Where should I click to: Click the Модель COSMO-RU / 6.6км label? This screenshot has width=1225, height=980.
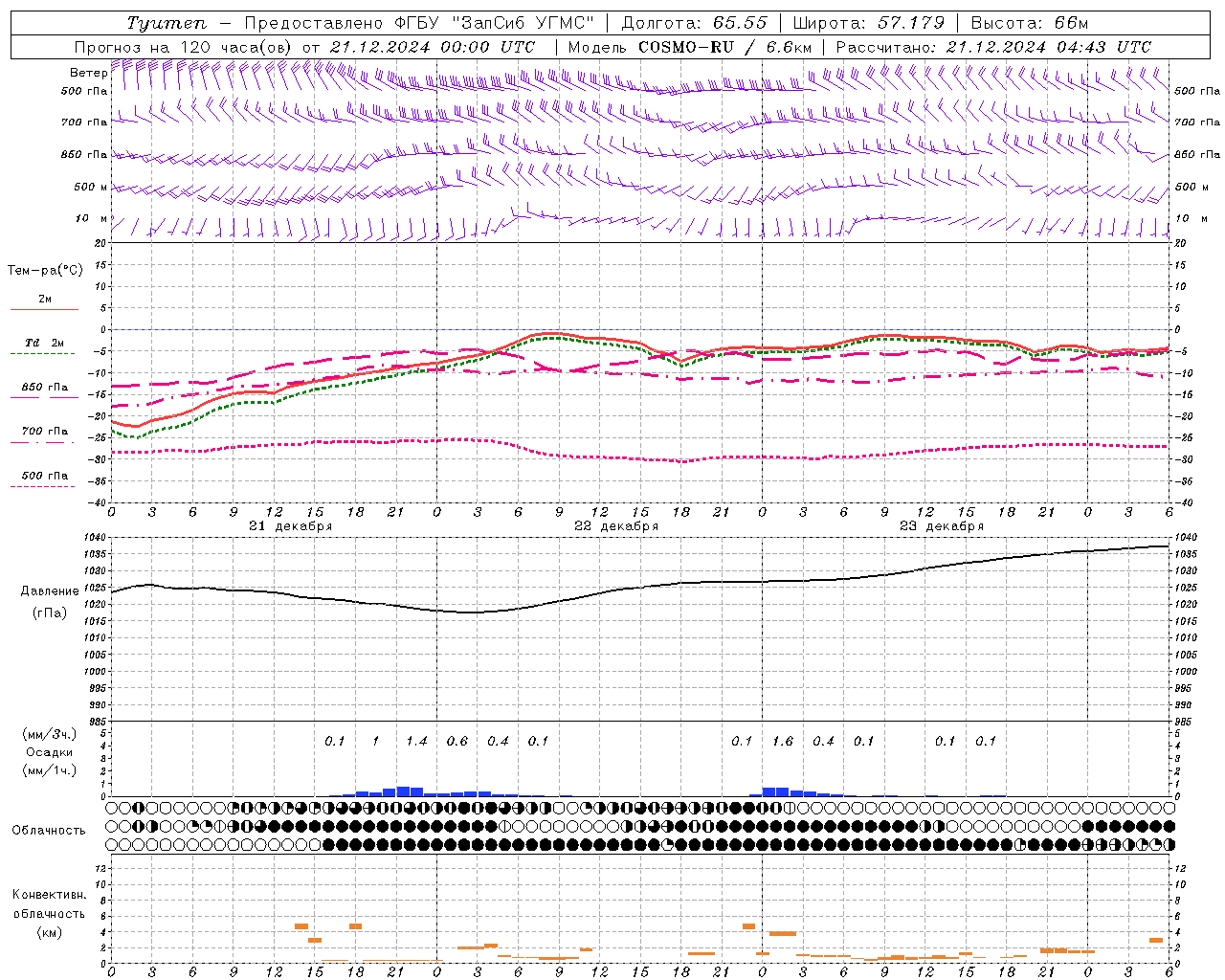690,47
